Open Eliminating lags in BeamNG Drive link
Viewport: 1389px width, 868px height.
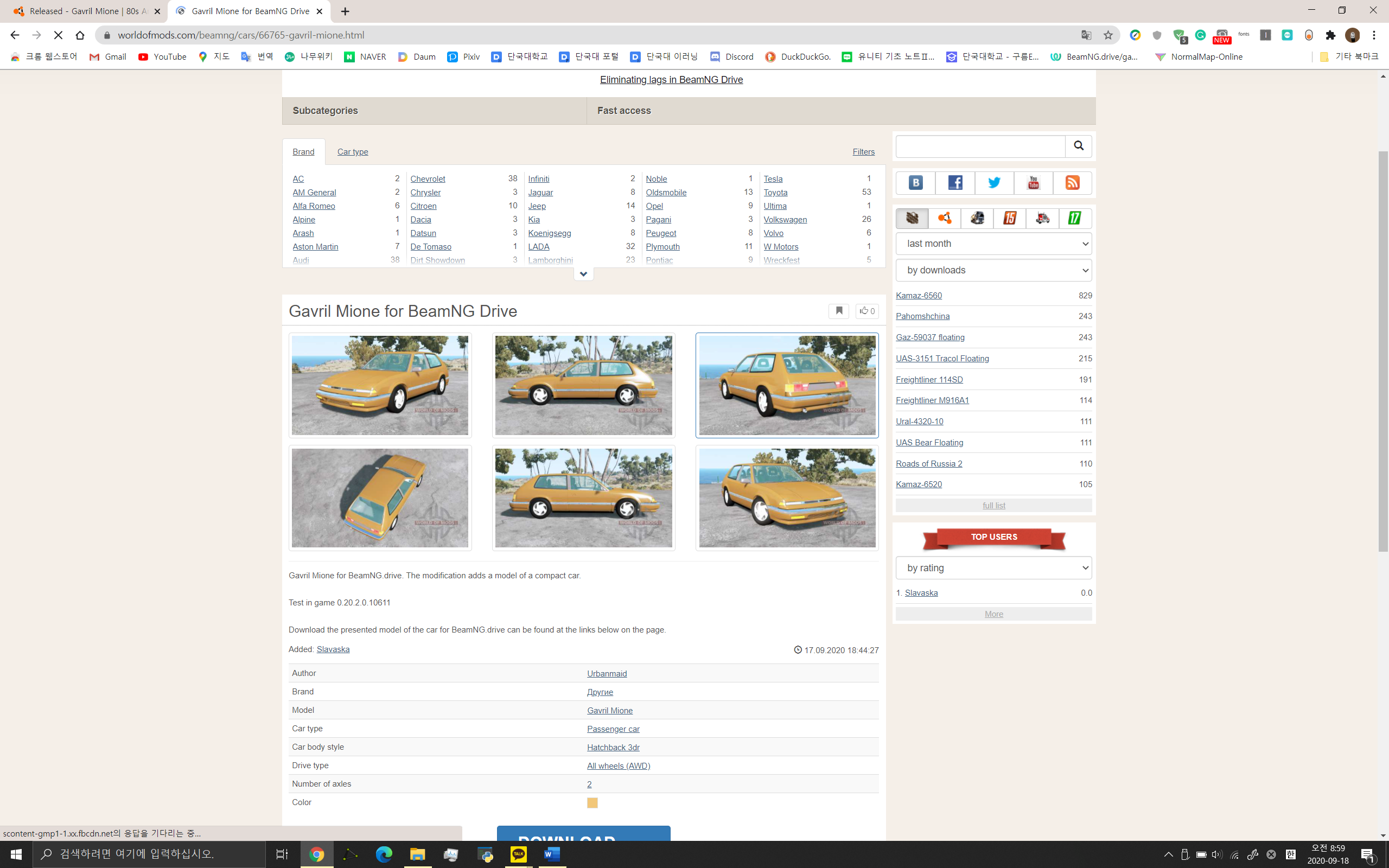pyautogui.click(x=671, y=79)
